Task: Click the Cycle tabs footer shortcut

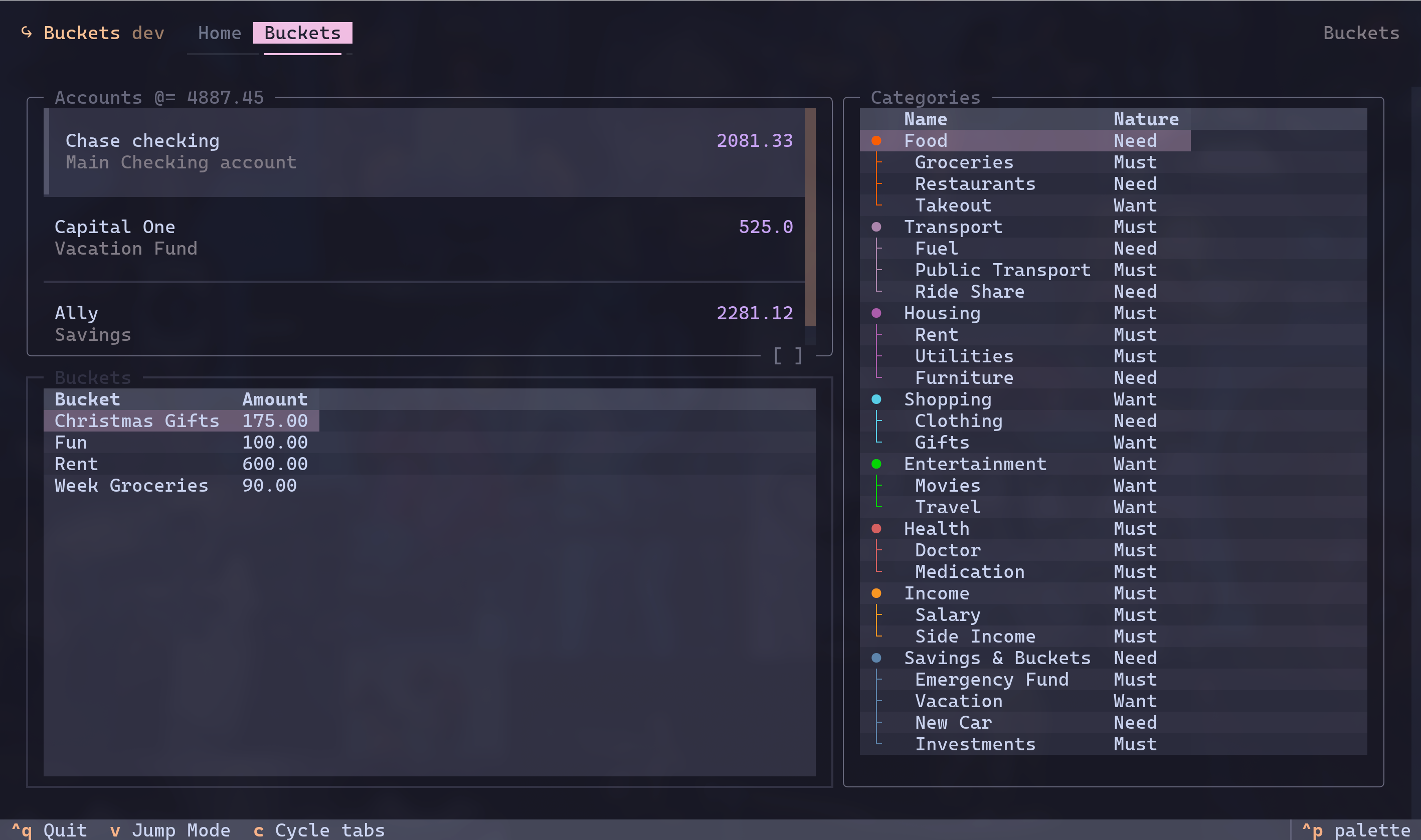Action: tap(319, 830)
